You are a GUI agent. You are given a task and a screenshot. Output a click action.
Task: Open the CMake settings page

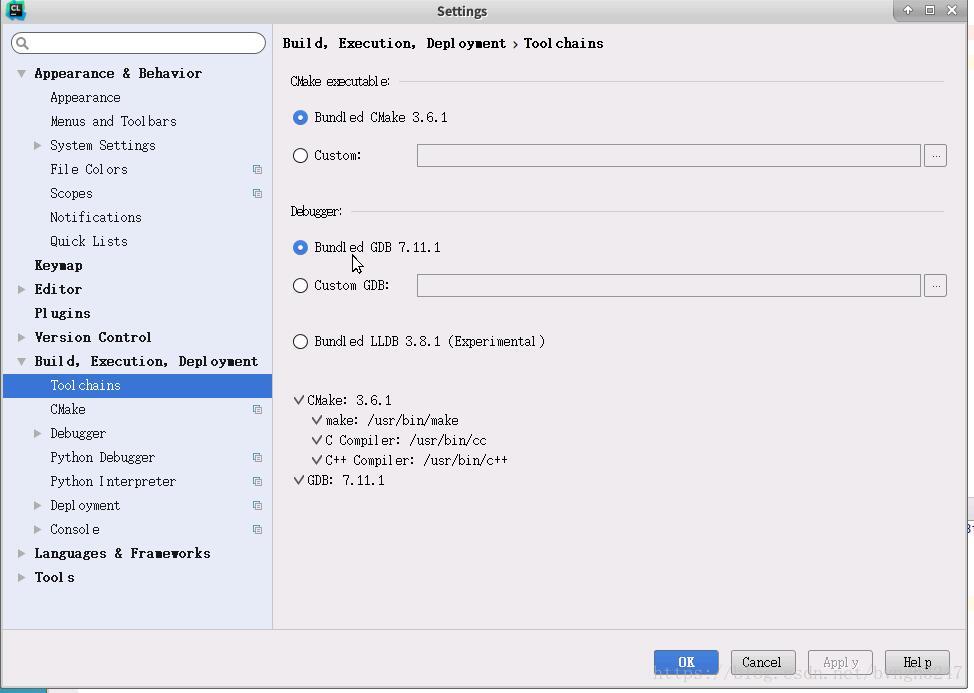[68, 409]
